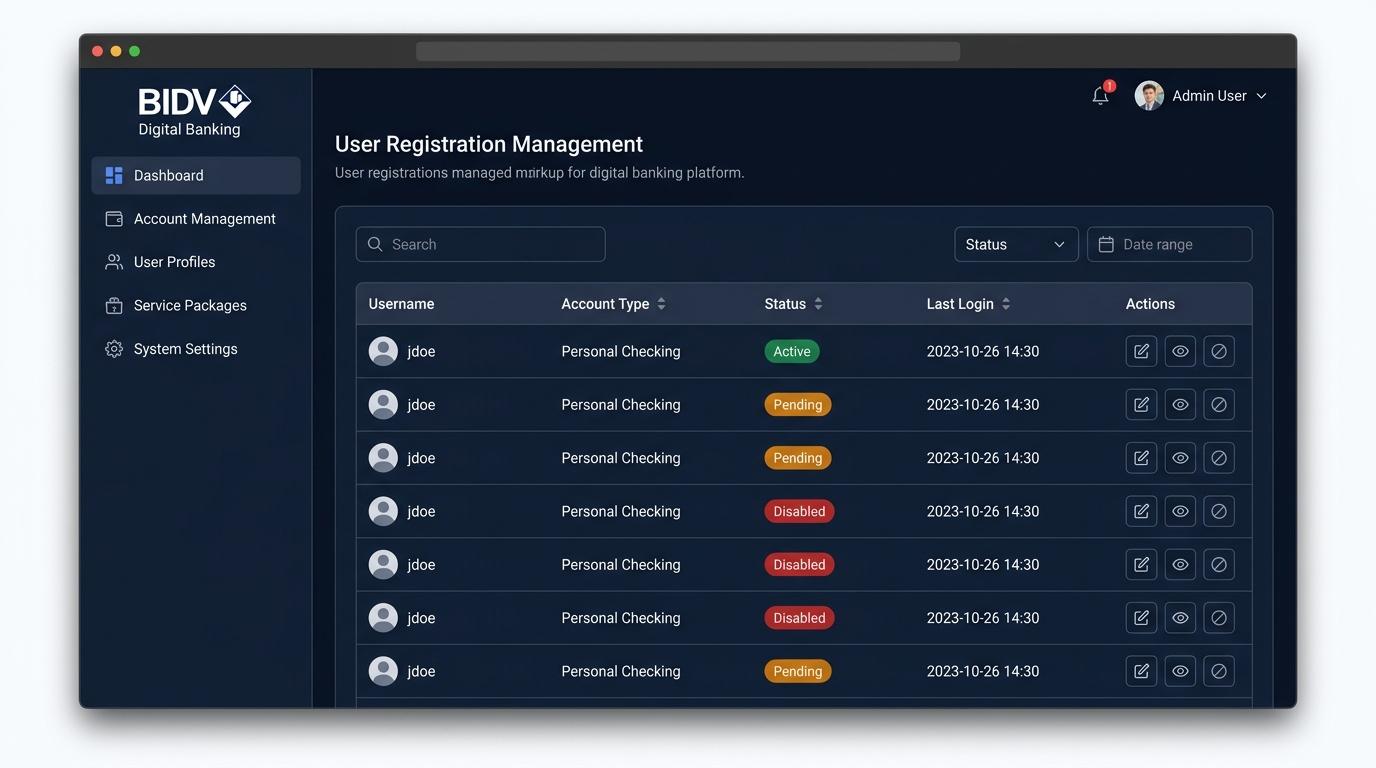Click Personal Checking in the Active row
Viewport: 1376px width, 768px height.
click(x=621, y=351)
